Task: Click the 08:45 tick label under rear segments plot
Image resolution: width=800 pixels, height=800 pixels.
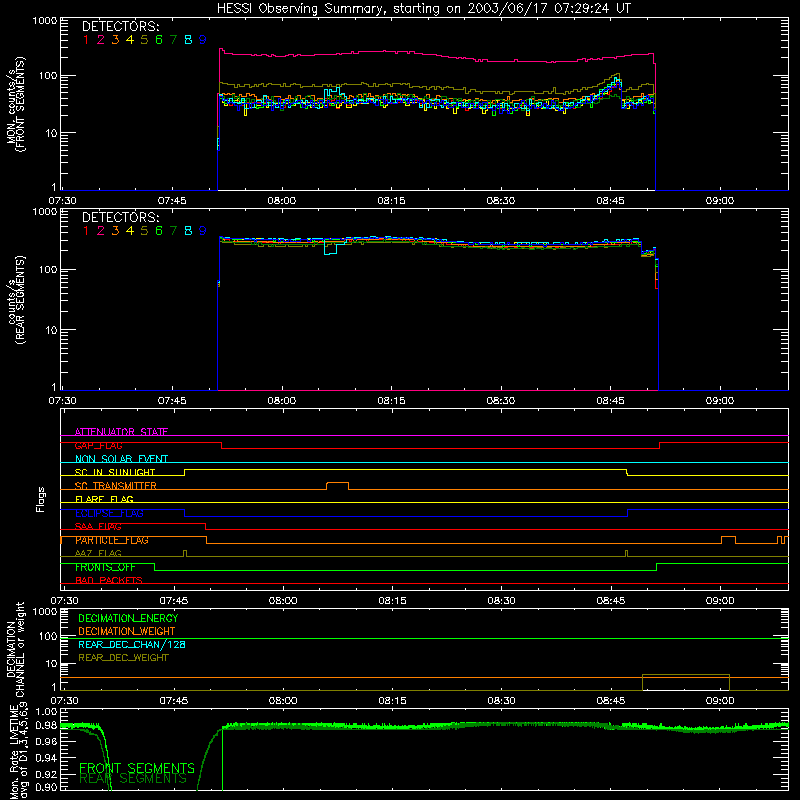Action: (610, 401)
